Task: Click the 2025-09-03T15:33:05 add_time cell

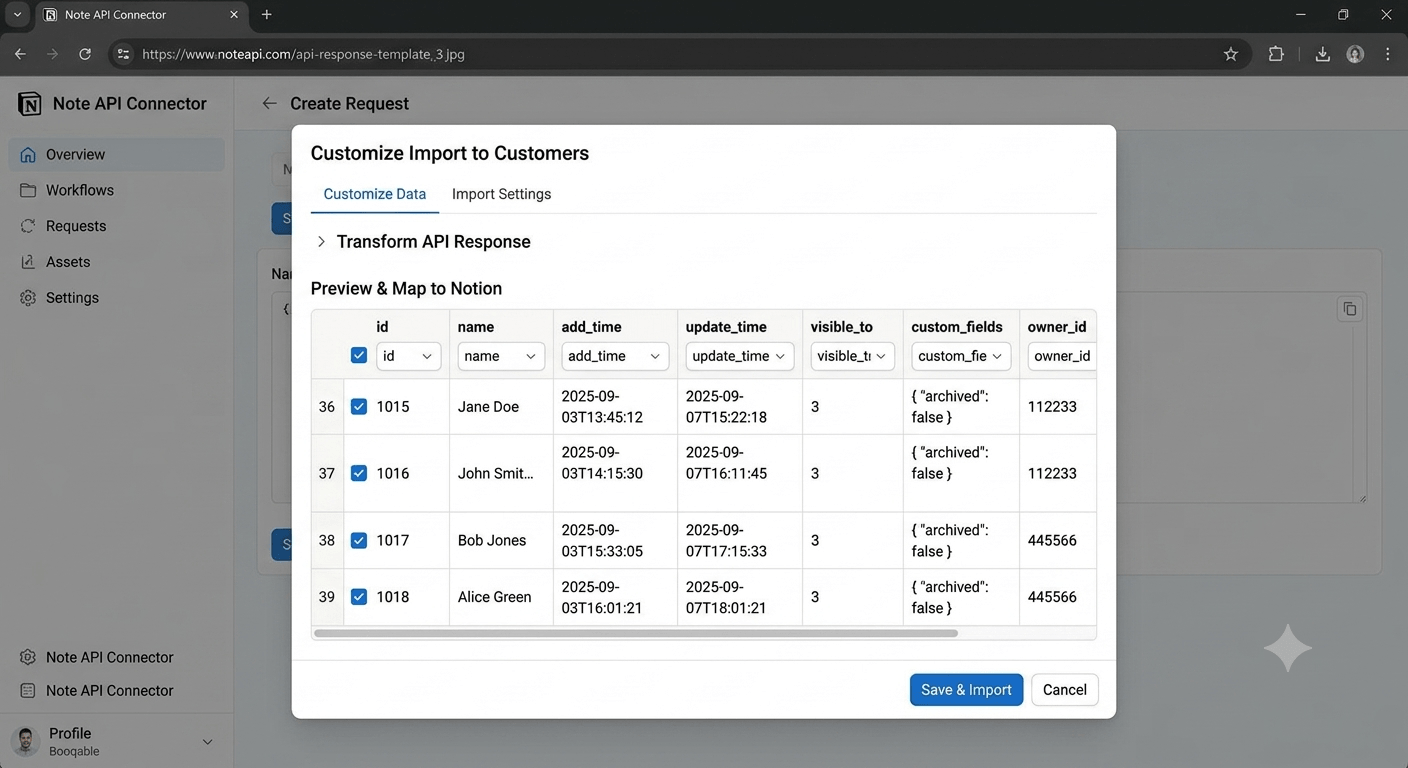Action: coord(615,540)
